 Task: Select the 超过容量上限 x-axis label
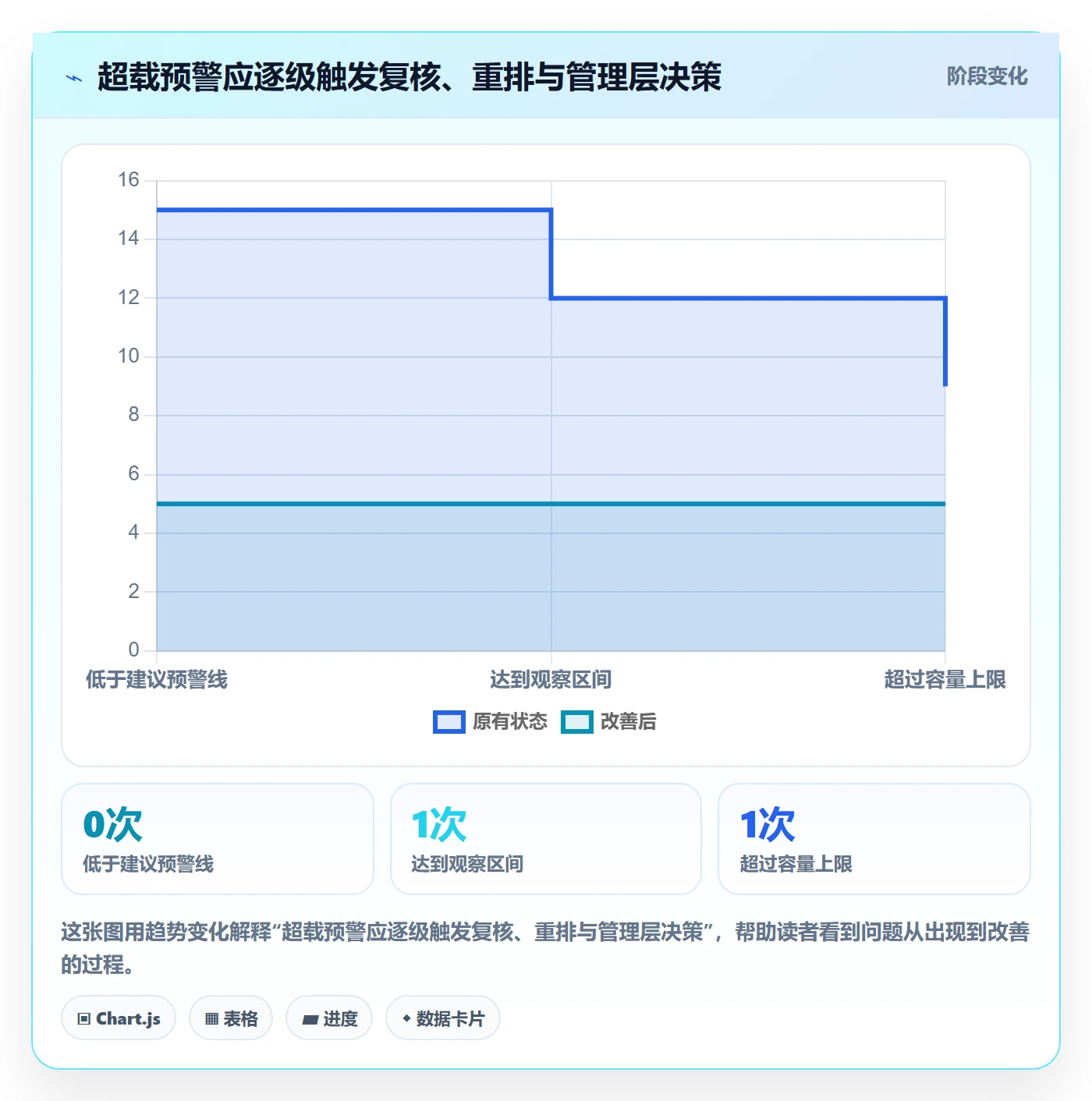pos(945,680)
